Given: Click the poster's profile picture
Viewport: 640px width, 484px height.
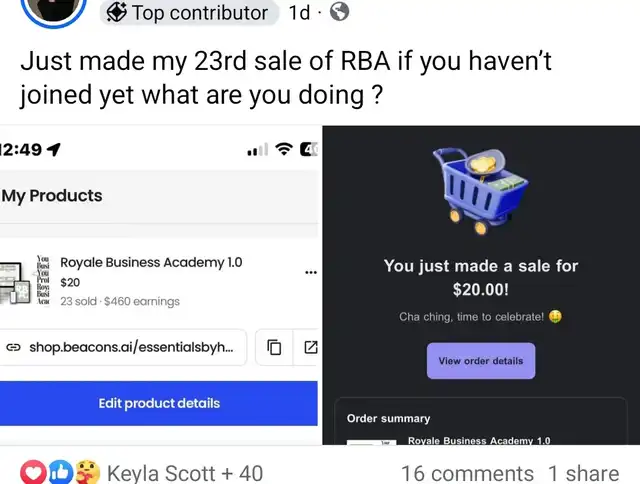Looking at the screenshot, I should [x=53, y=8].
